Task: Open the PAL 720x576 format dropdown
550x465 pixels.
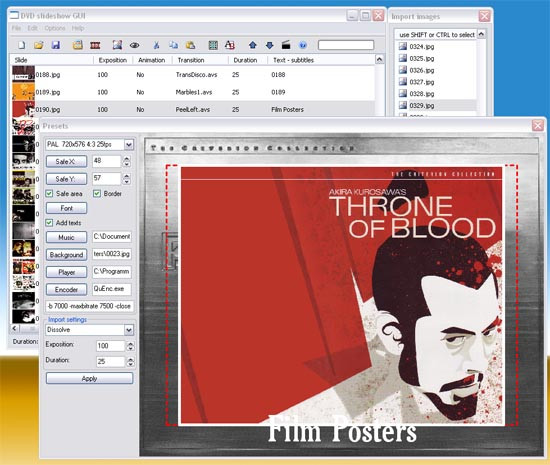Action: (129, 144)
